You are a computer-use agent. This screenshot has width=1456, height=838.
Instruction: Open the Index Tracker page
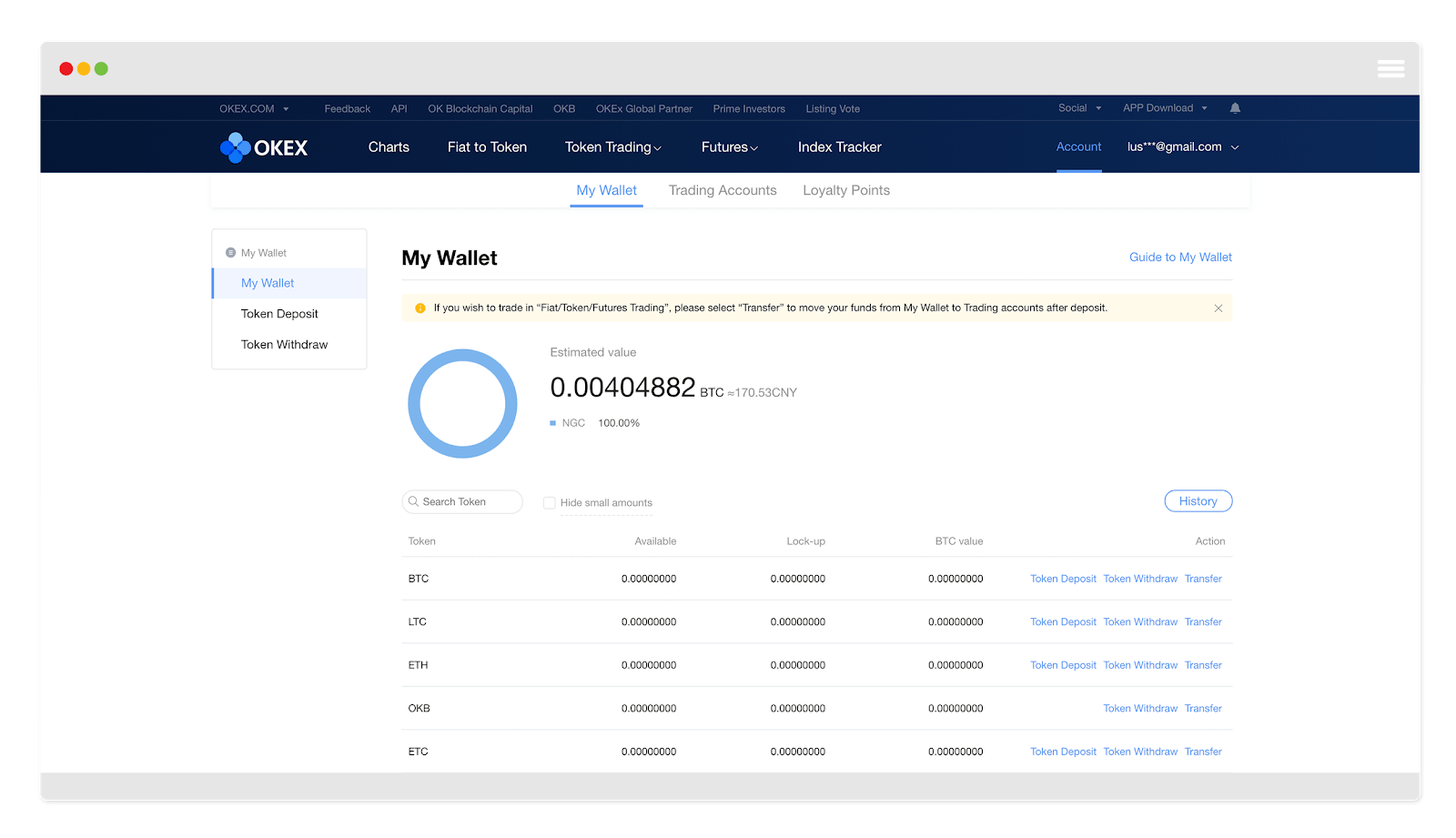tap(839, 147)
